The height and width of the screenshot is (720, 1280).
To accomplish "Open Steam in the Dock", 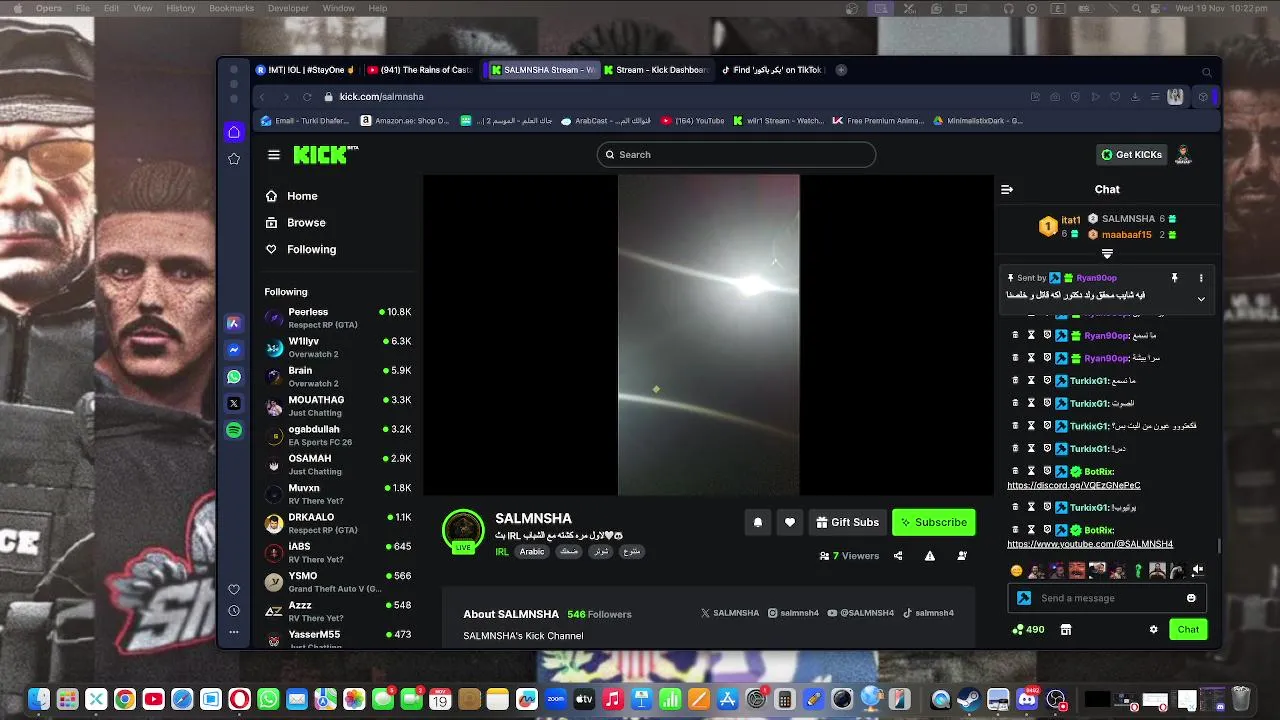I will point(968,700).
